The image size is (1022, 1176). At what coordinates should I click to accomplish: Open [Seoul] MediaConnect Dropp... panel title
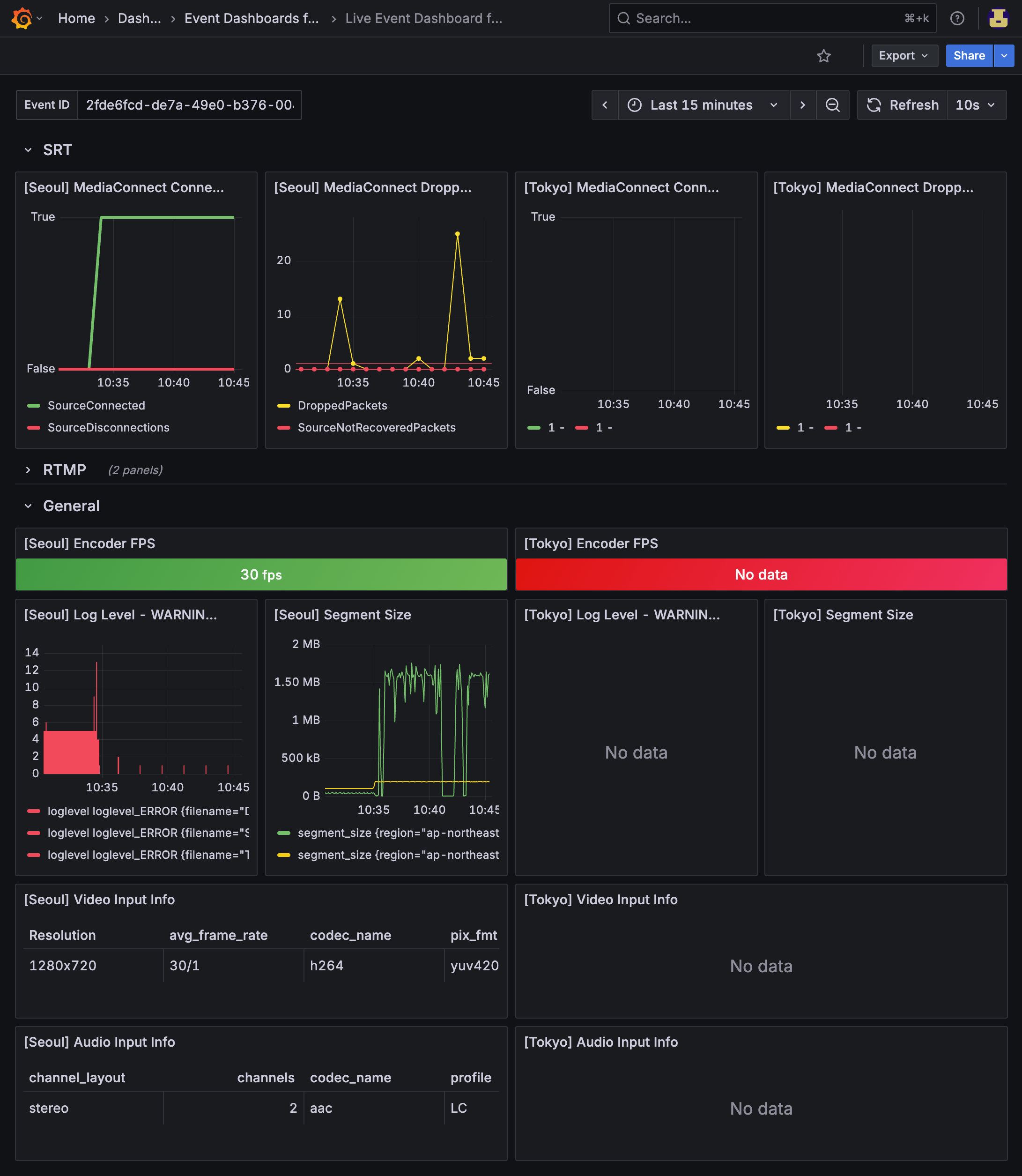(372, 188)
